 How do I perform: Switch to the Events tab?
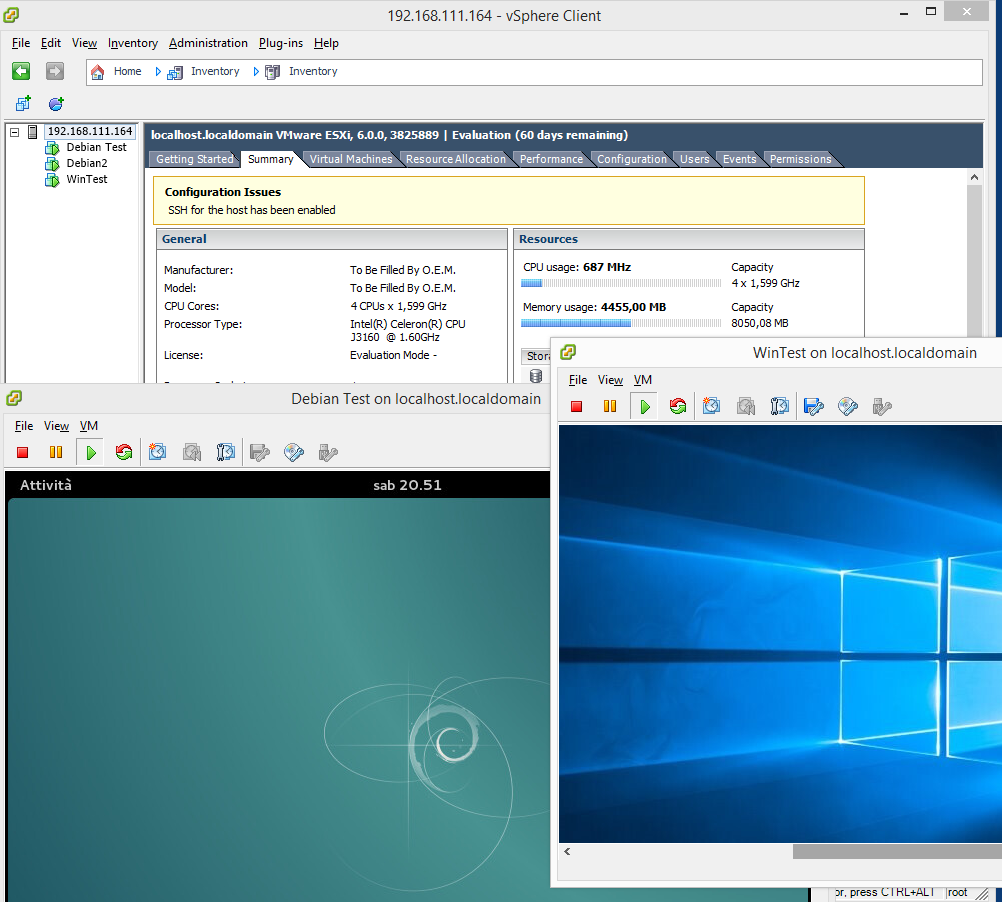click(x=739, y=159)
